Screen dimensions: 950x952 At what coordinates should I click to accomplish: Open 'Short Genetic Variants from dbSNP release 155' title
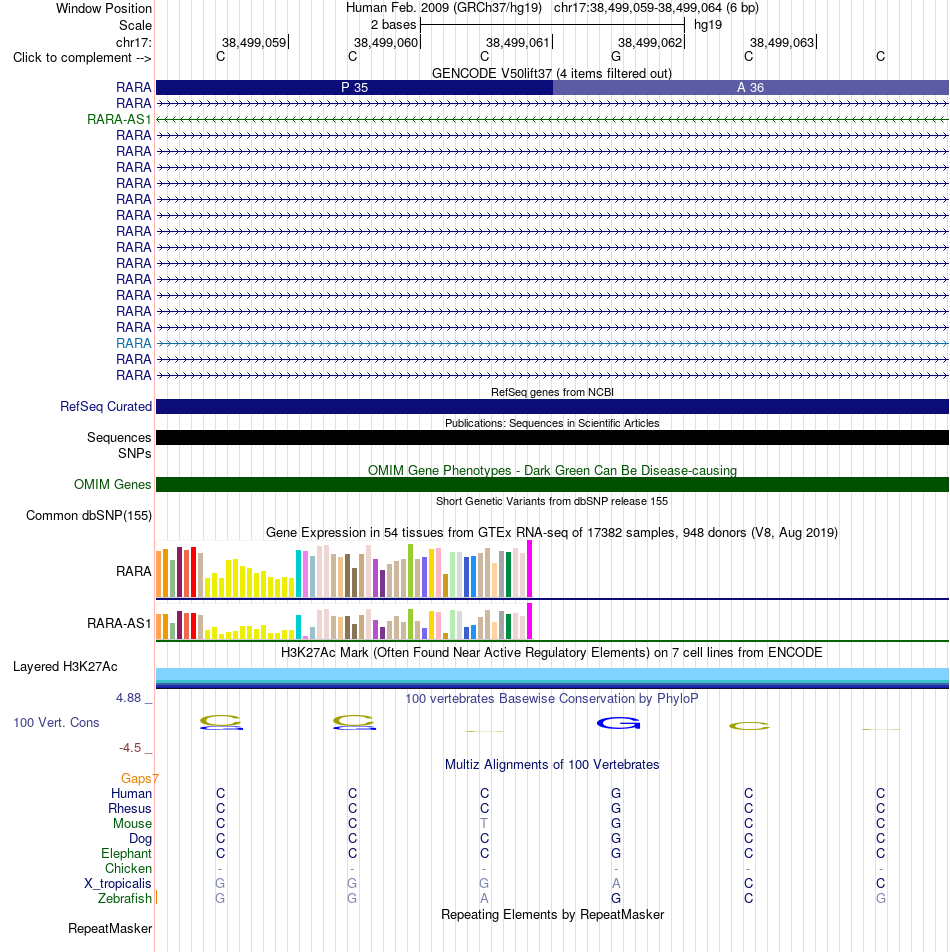click(552, 502)
